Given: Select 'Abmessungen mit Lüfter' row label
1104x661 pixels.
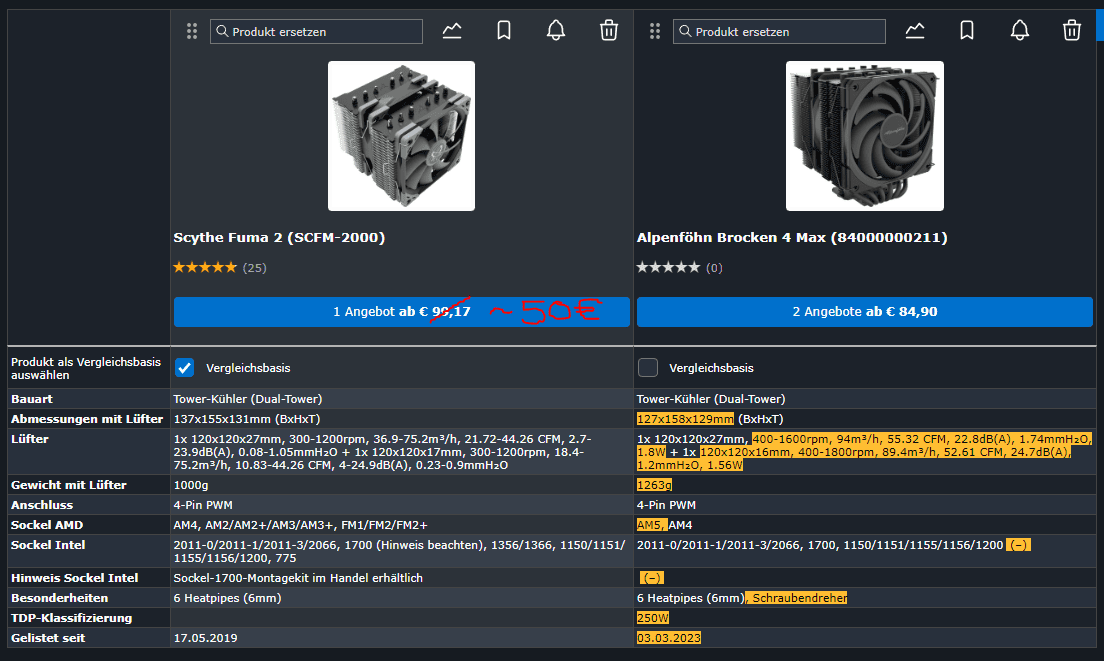Looking at the screenshot, I should [x=87, y=419].
